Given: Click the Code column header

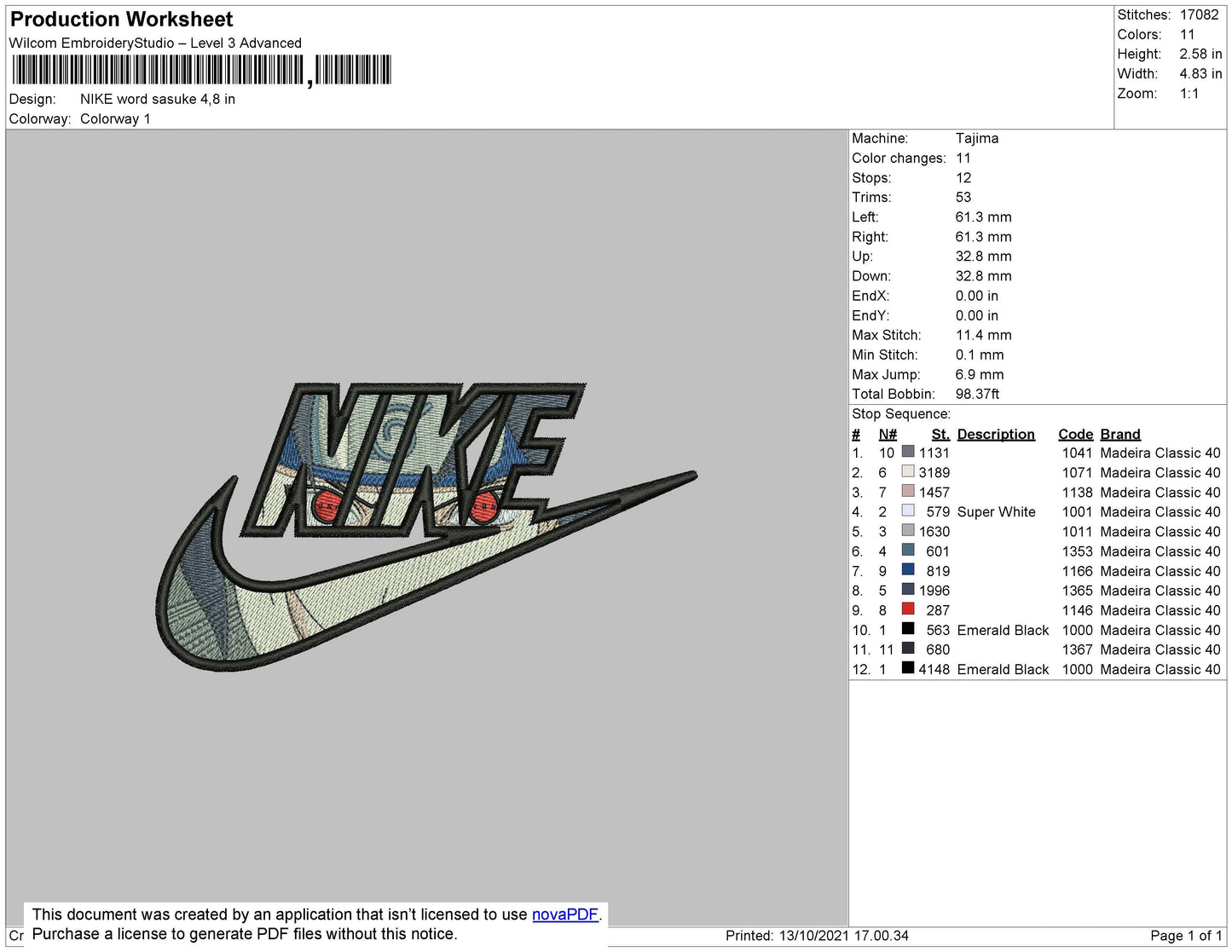Looking at the screenshot, I should (1075, 434).
